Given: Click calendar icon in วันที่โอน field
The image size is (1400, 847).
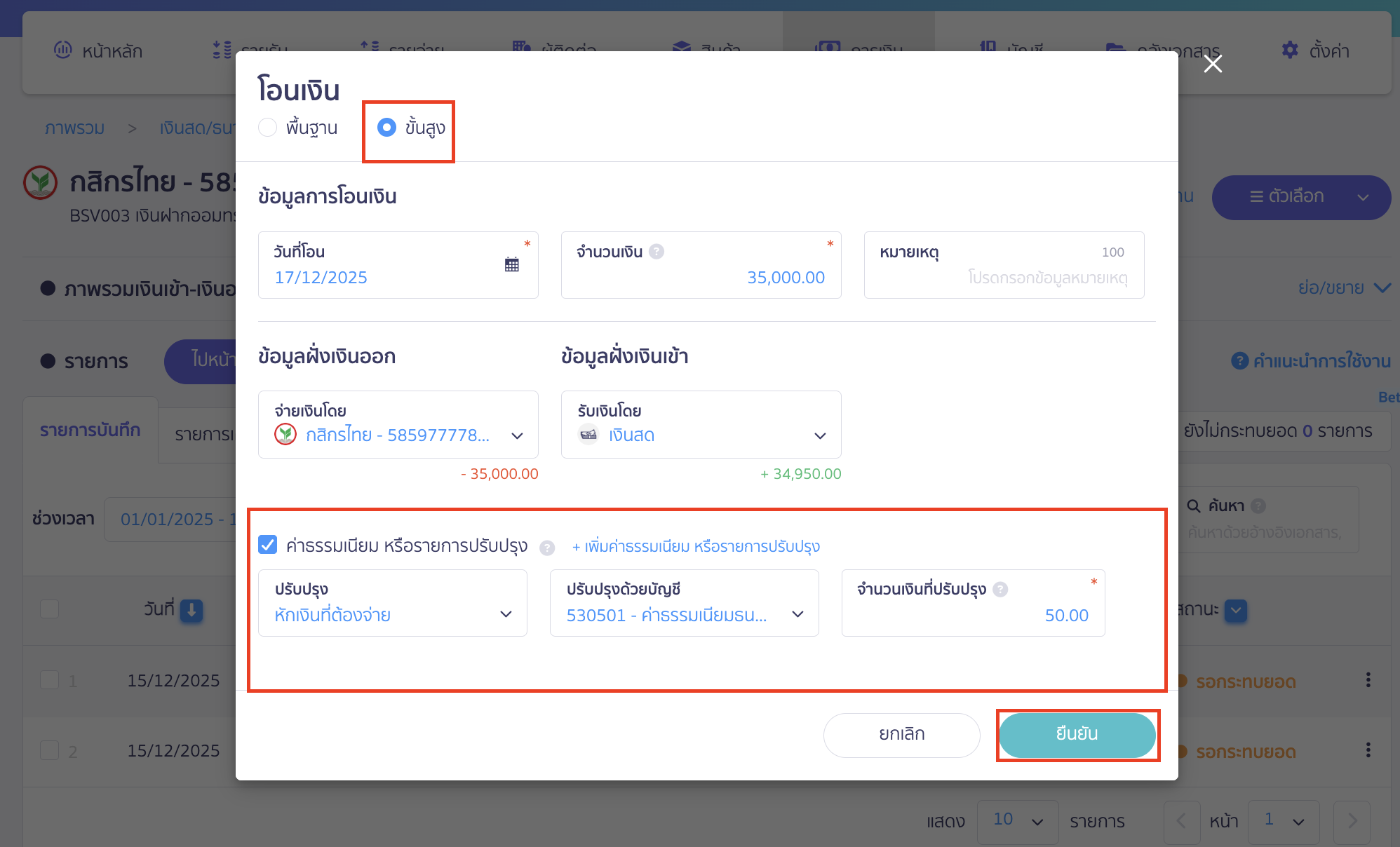Looking at the screenshot, I should [x=511, y=264].
